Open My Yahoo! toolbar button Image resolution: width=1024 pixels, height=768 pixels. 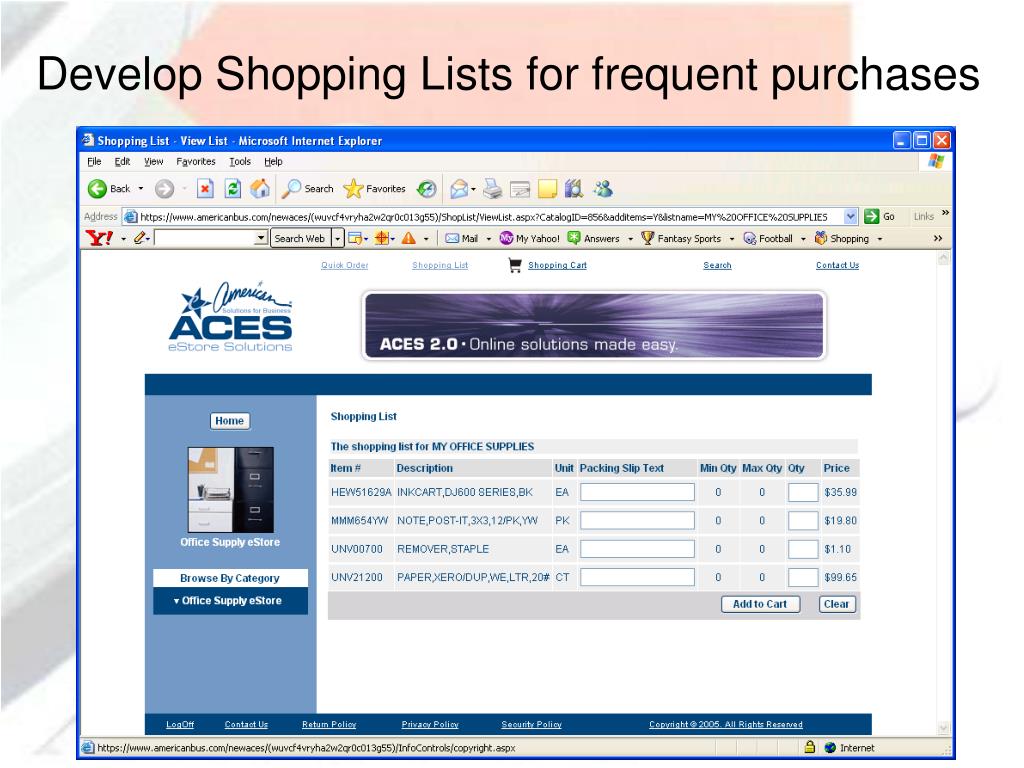click(530, 238)
